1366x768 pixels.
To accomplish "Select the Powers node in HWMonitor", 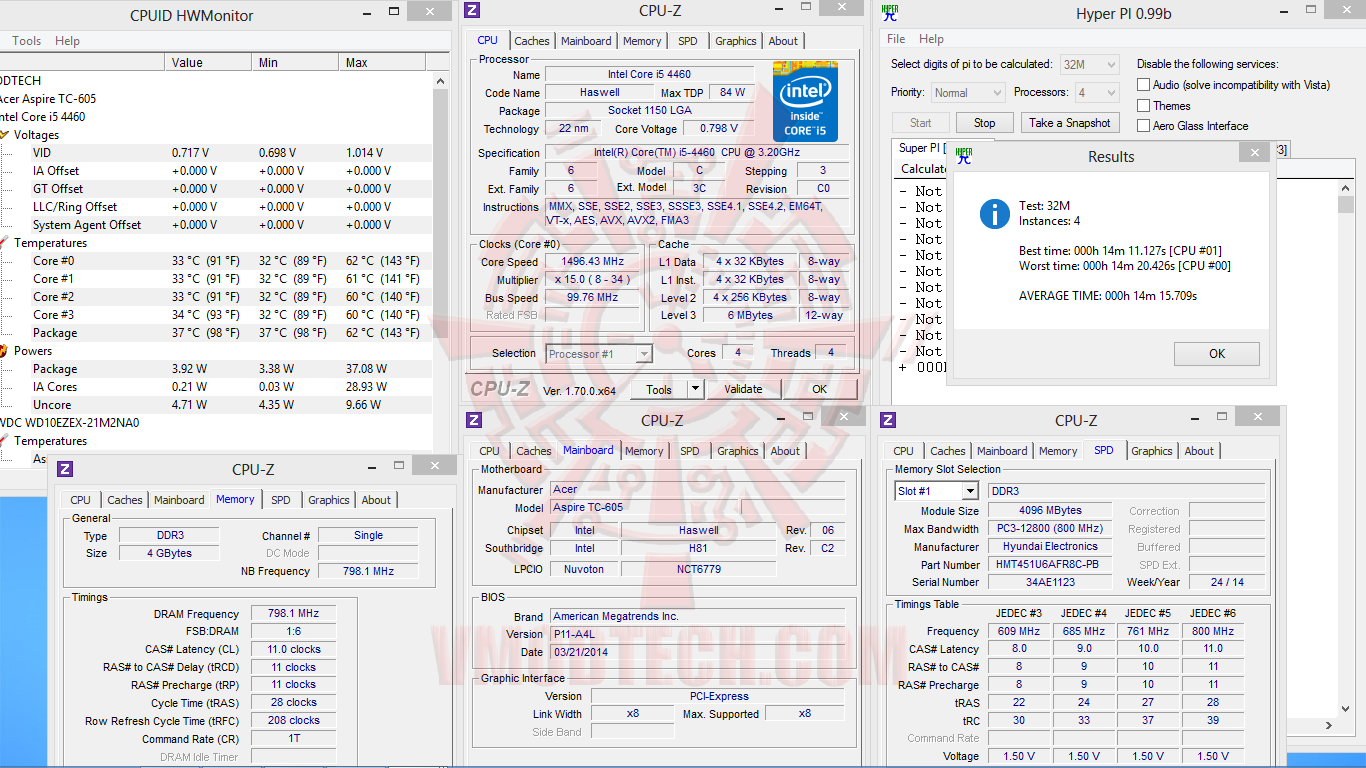I will click(33, 351).
